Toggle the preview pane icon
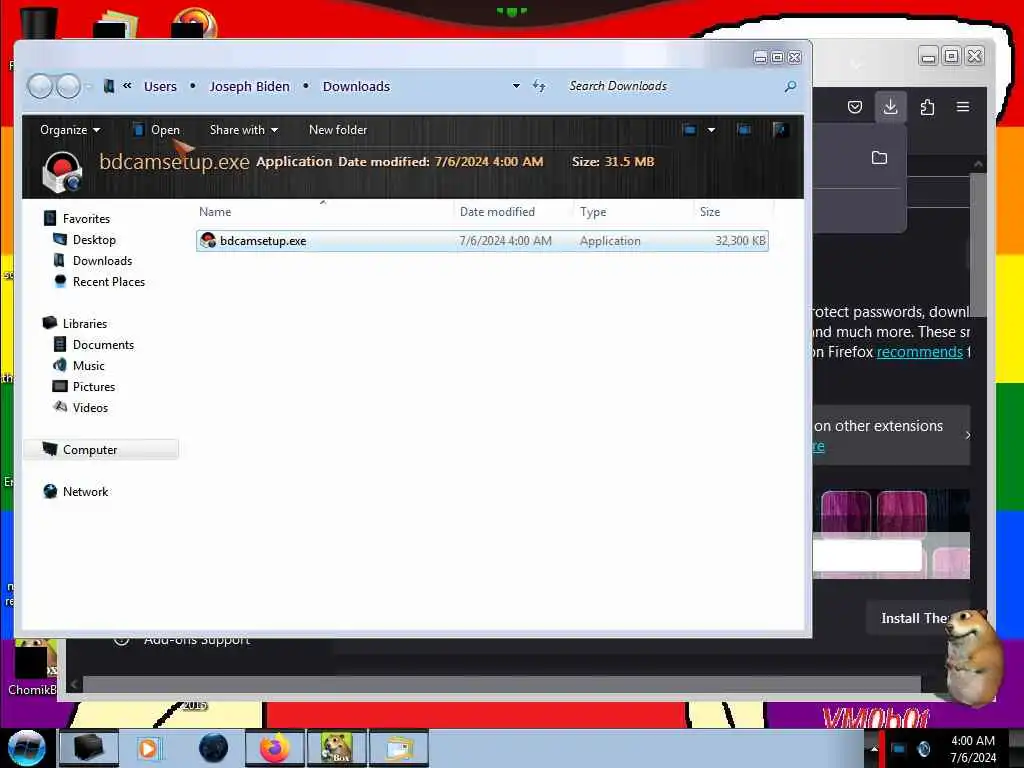This screenshot has width=1024, height=768. pyautogui.click(x=743, y=129)
